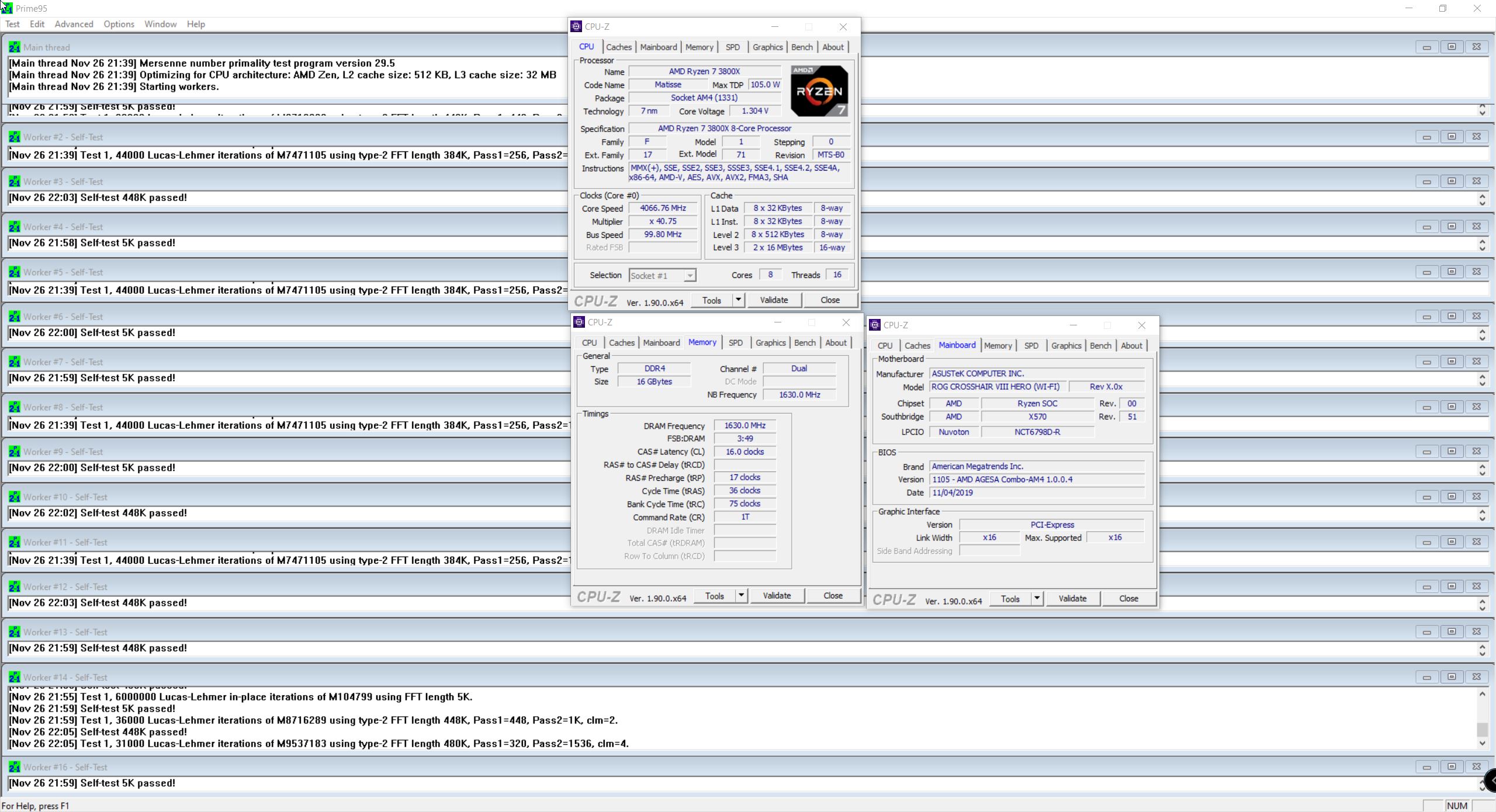1496x812 pixels.
Task: Minimize the Worker #14 child window
Action: pyautogui.click(x=1426, y=677)
